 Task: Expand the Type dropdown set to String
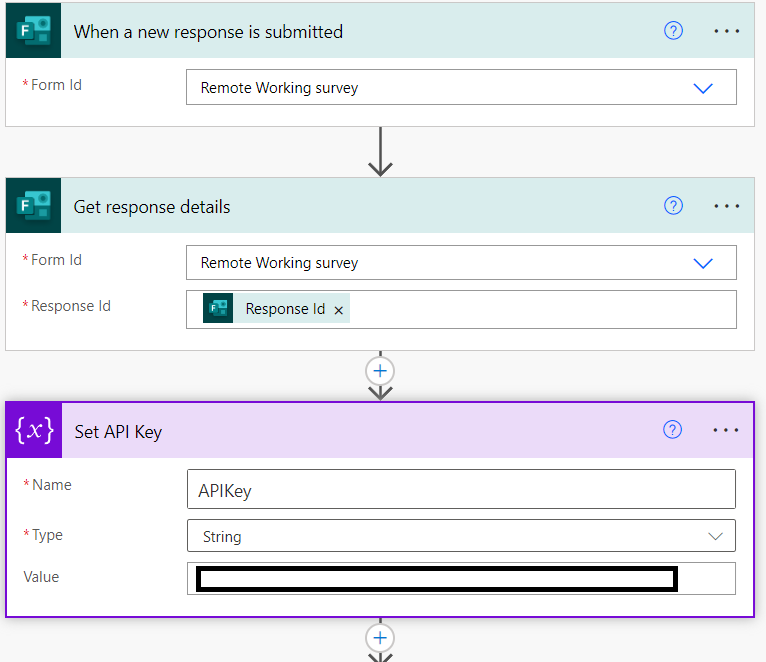(714, 536)
